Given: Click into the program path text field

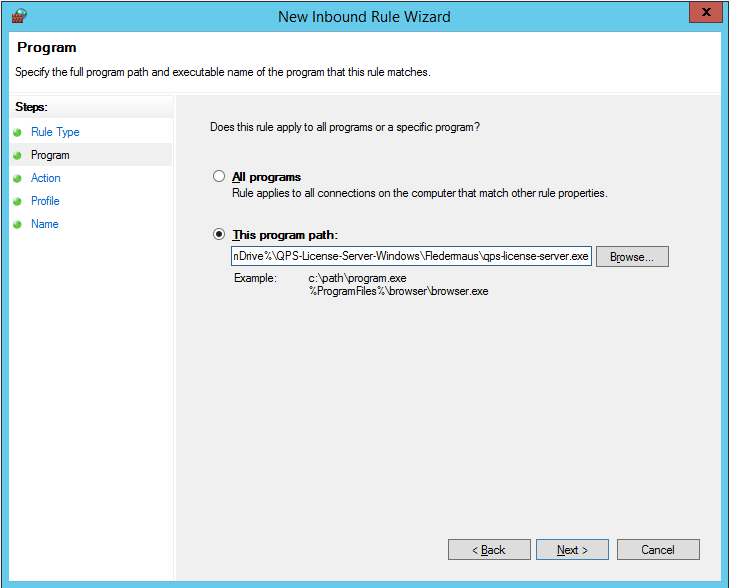Looking at the screenshot, I should [410, 257].
